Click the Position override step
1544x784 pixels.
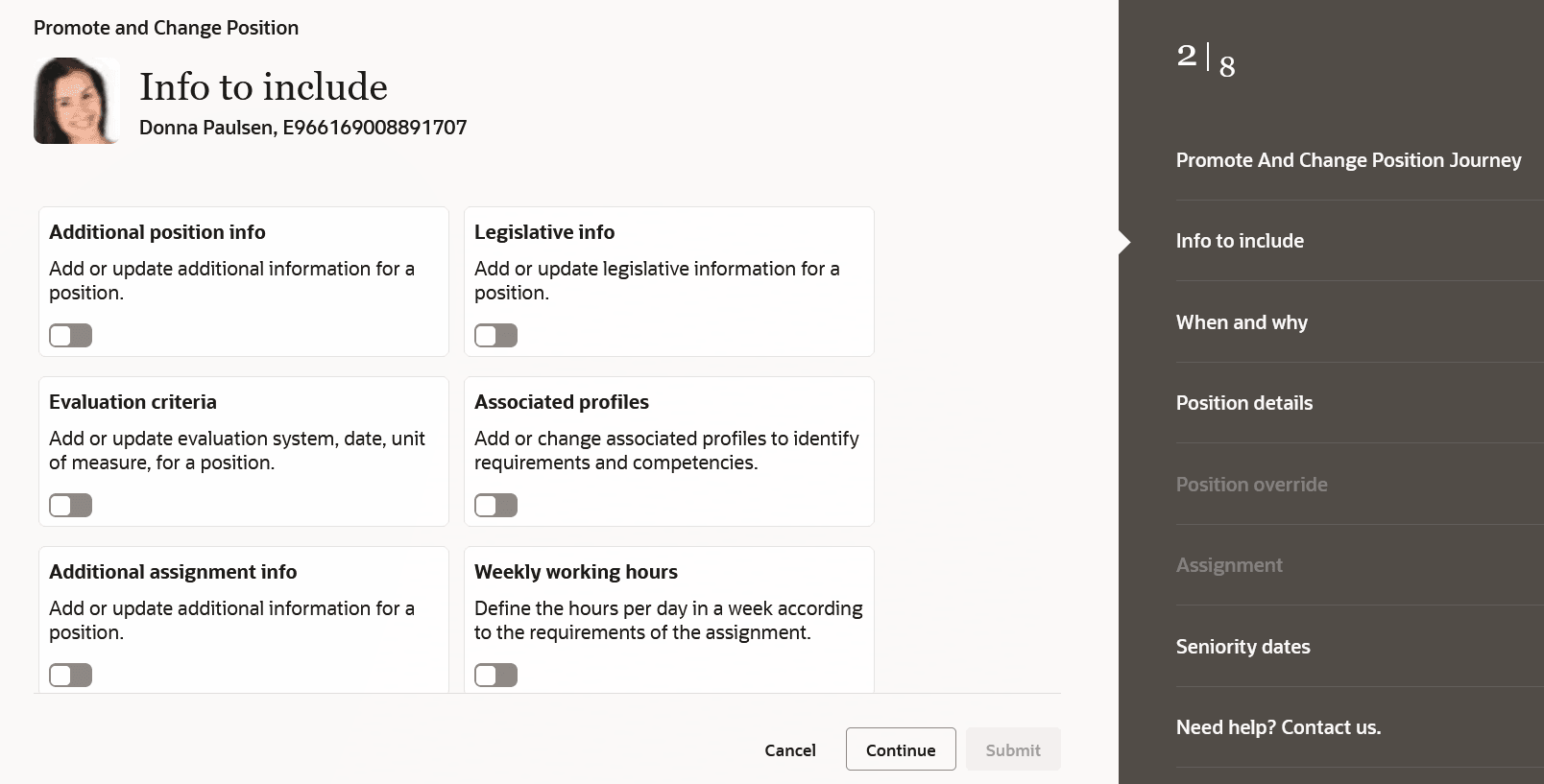coord(1251,485)
